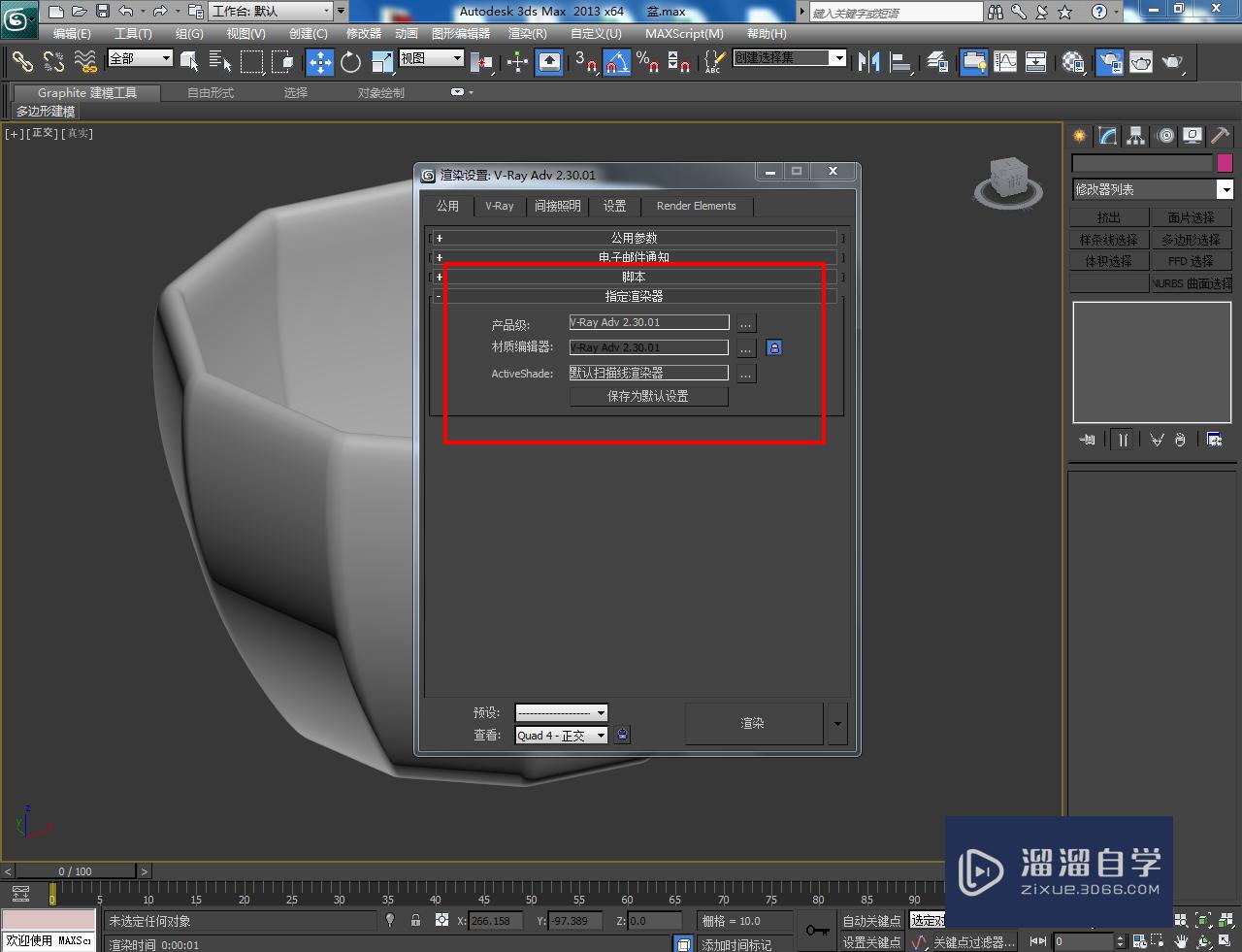Click the 挤出 modifier button
This screenshot has height=952, width=1242.
tap(1109, 217)
